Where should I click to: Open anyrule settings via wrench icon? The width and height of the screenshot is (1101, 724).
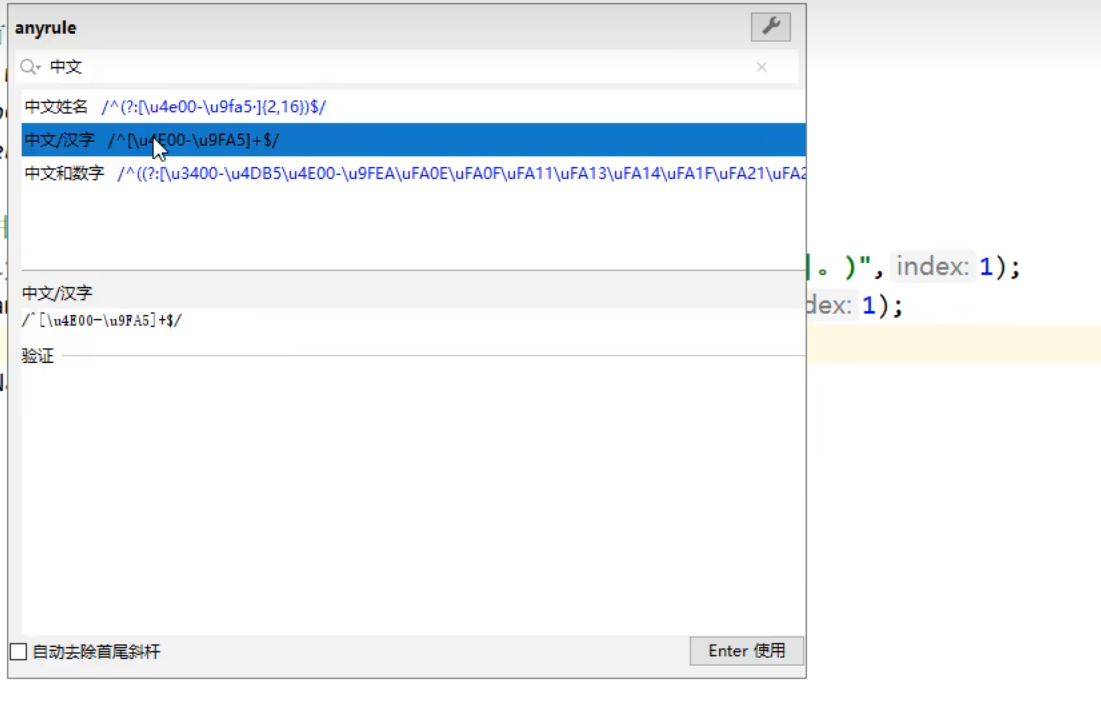coord(770,27)
